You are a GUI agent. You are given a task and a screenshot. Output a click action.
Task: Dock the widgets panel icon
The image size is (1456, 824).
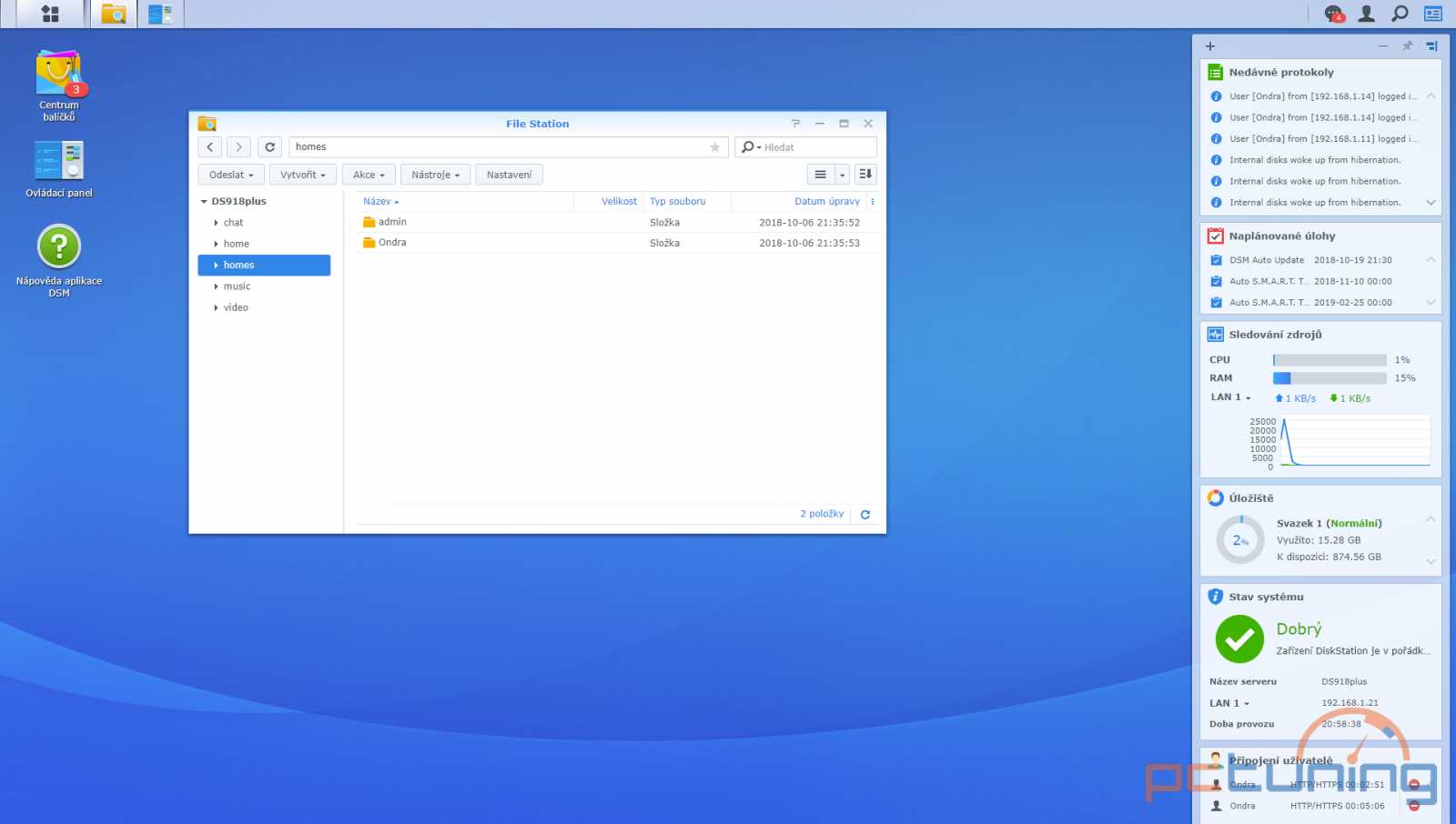(1432, 46)
